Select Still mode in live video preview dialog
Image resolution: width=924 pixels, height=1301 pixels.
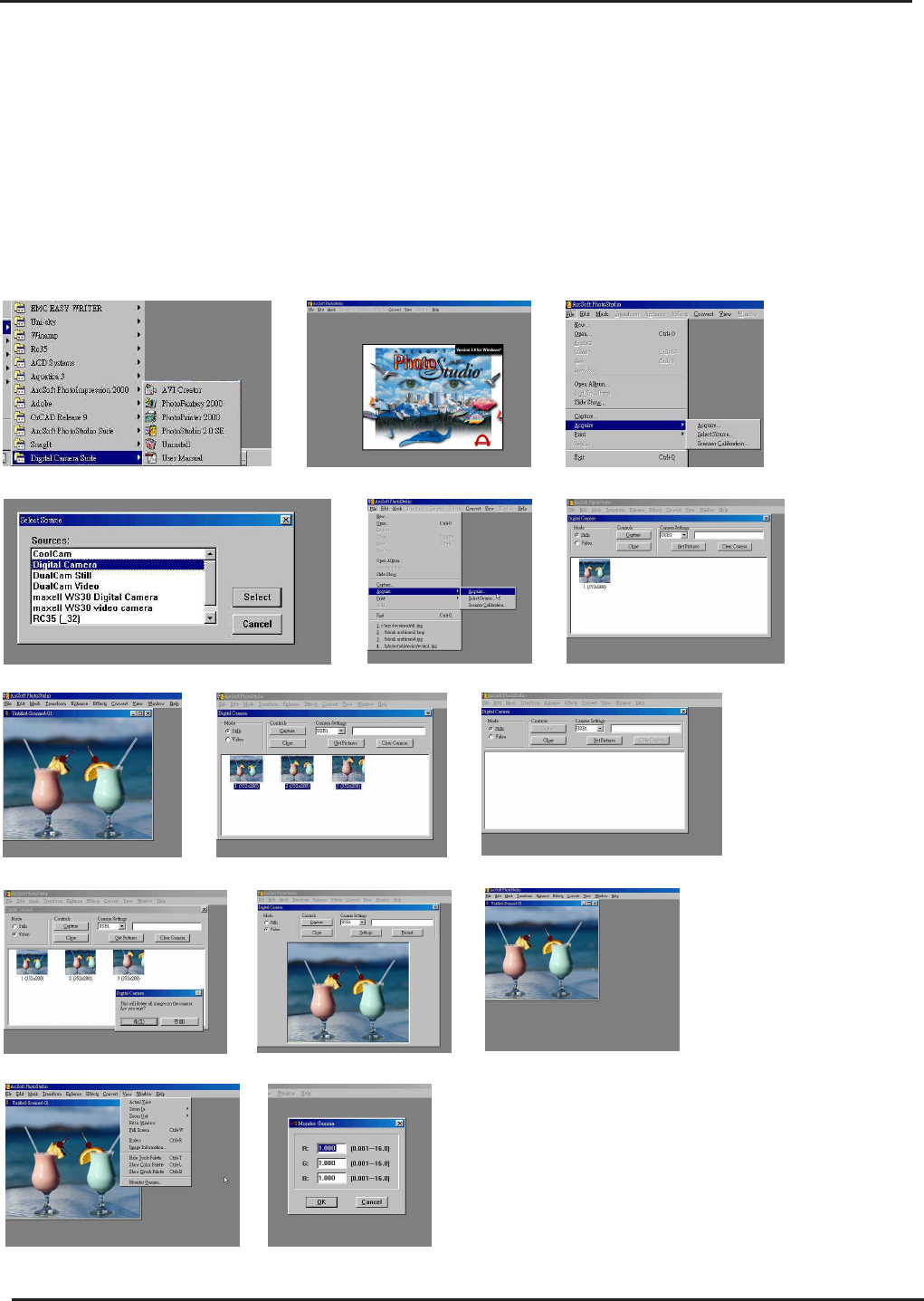[267, 923]
